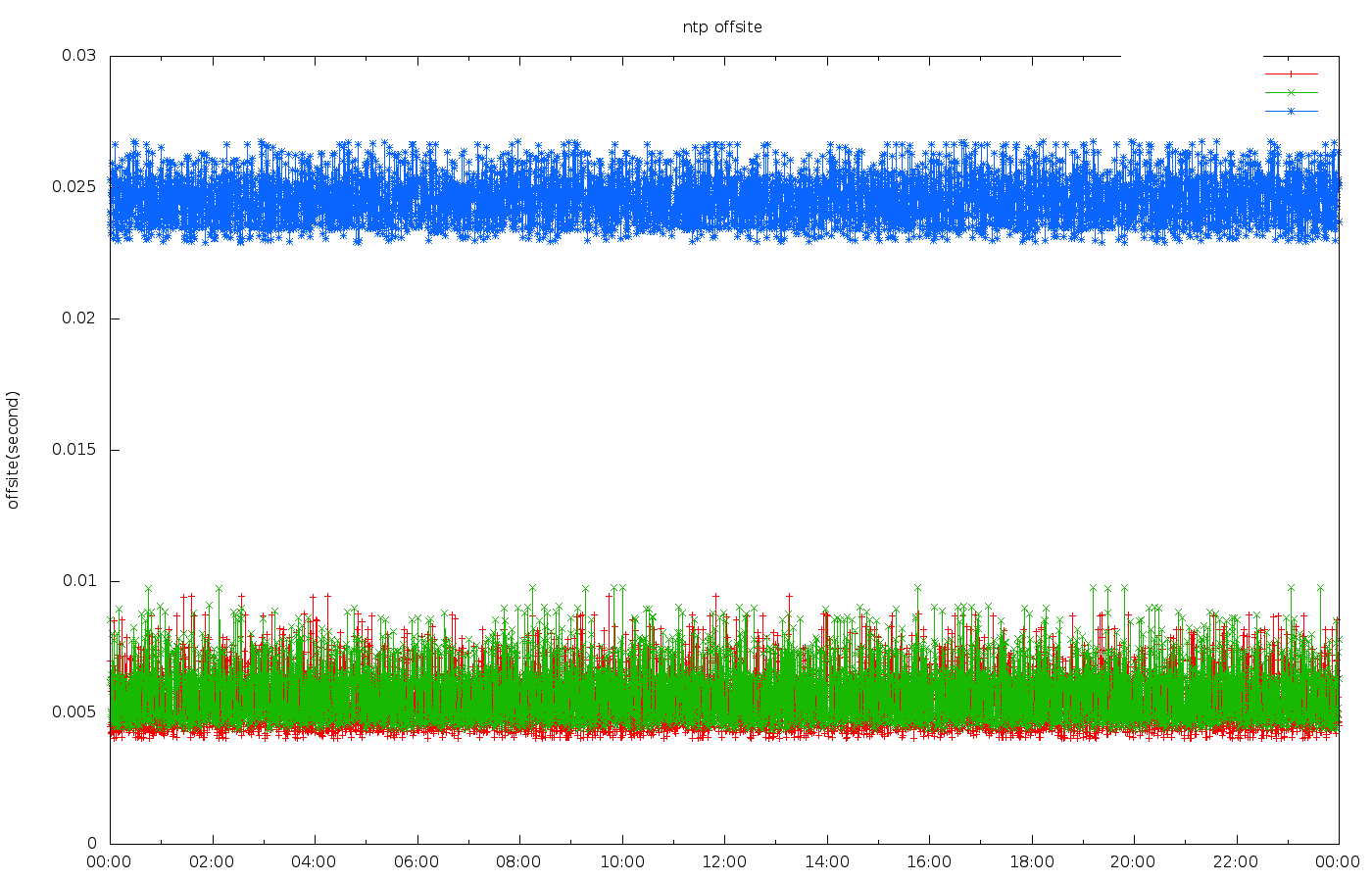1372x882 pixels.
Task: Select the 0.03 y-axis tick label
Action: [79, 56]
